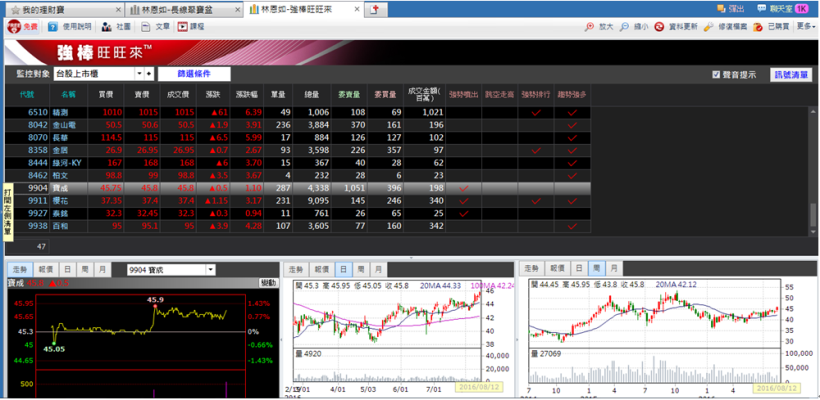Open 使用說明 help icon
The height and width of the screenshot is (400, 820).
click(53, 27)
